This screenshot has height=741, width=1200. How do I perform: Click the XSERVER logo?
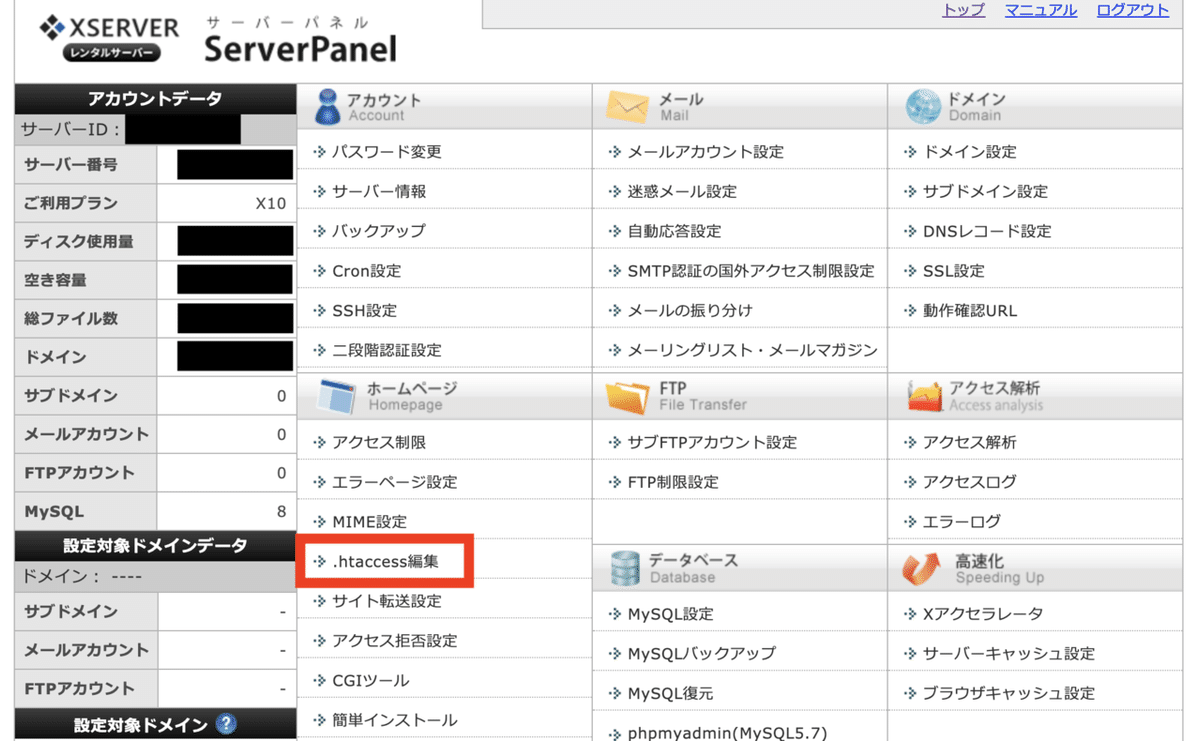point(109,39)
